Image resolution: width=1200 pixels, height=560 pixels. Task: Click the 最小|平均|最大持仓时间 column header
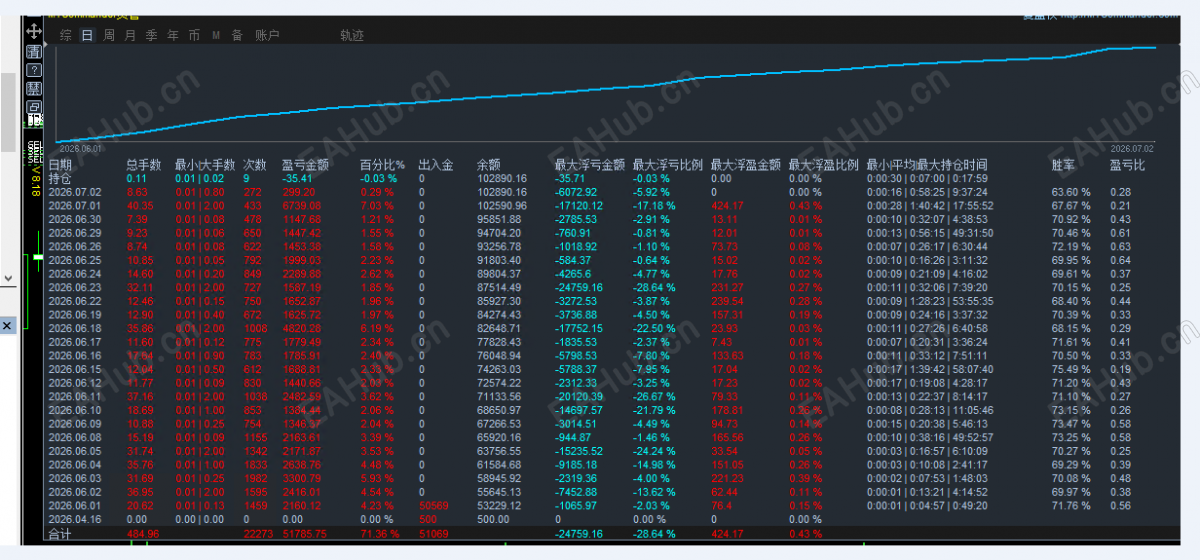927,165
